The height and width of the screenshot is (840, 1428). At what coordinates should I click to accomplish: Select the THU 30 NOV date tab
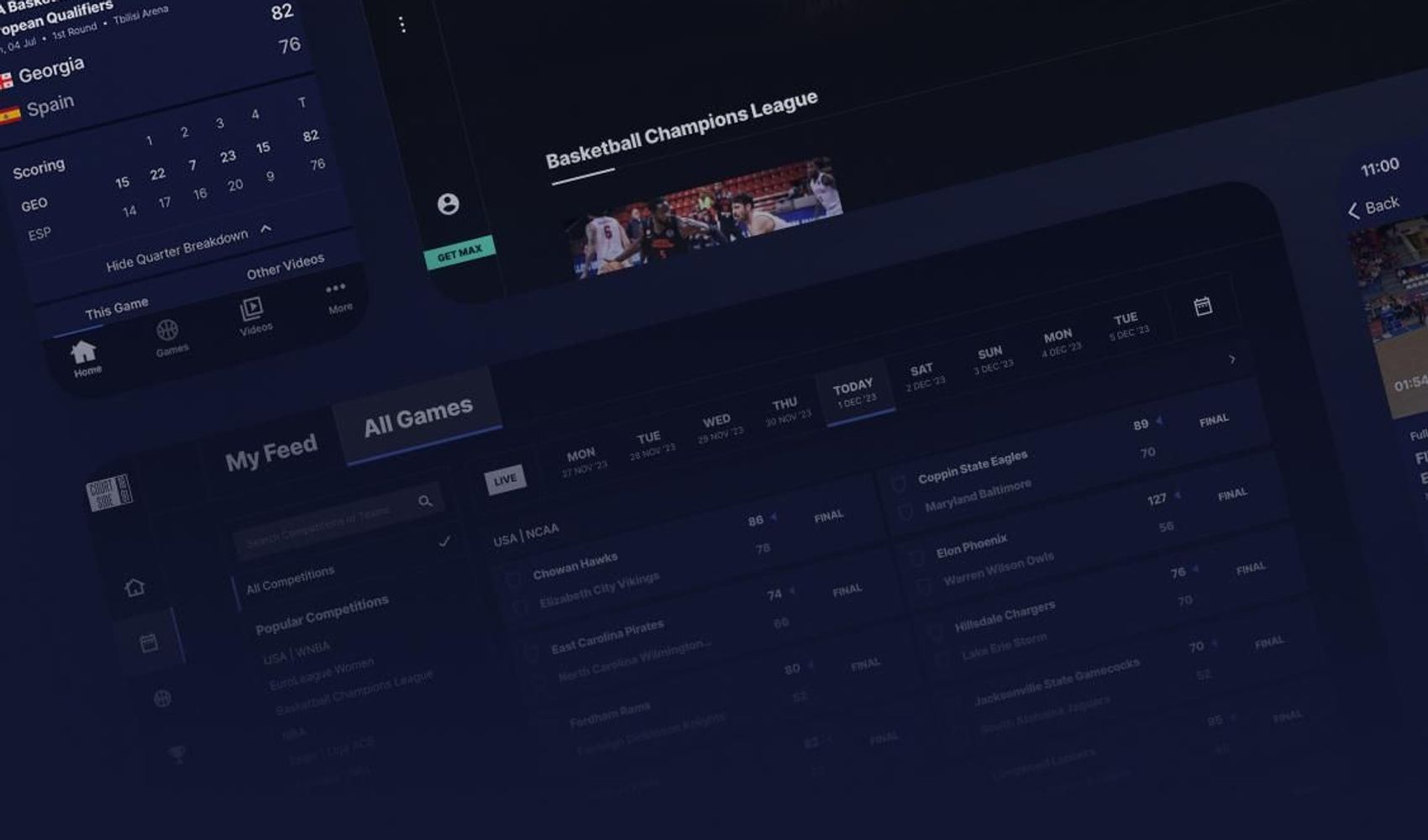click(x=788, y=410)
